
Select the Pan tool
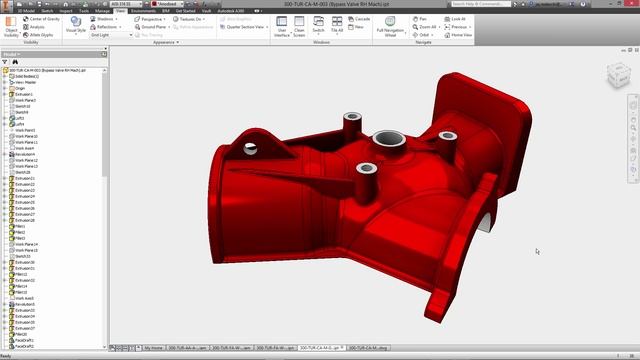(419, 19)
